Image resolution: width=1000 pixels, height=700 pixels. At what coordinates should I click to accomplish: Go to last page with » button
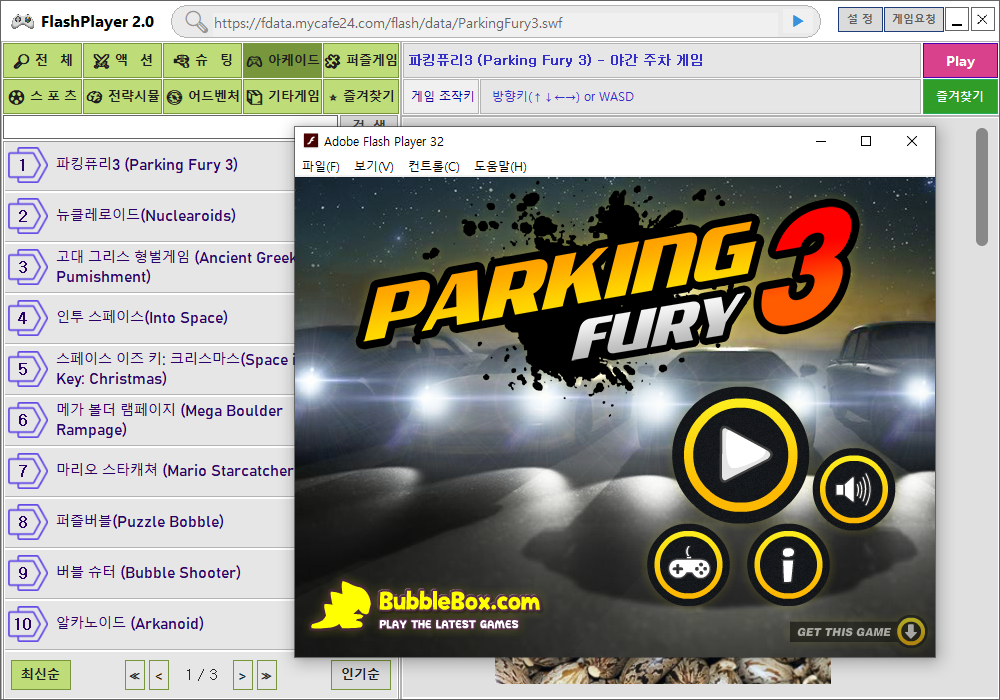[267, 676]
